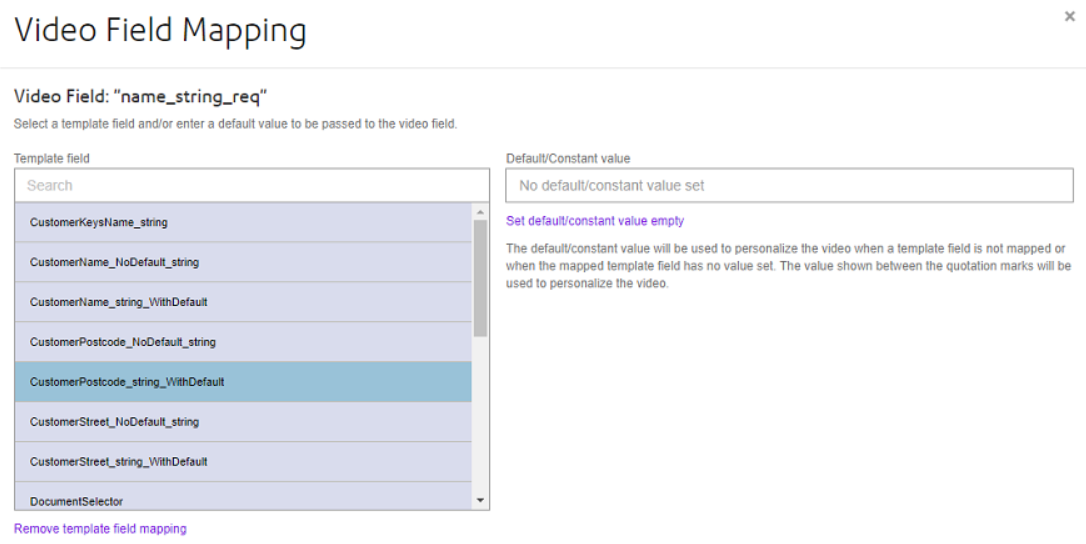This screenshot has width=1086, height=544.
Task: Select CustomerStreet_string_WithDefault entry
Action: (x=243, y=462)
